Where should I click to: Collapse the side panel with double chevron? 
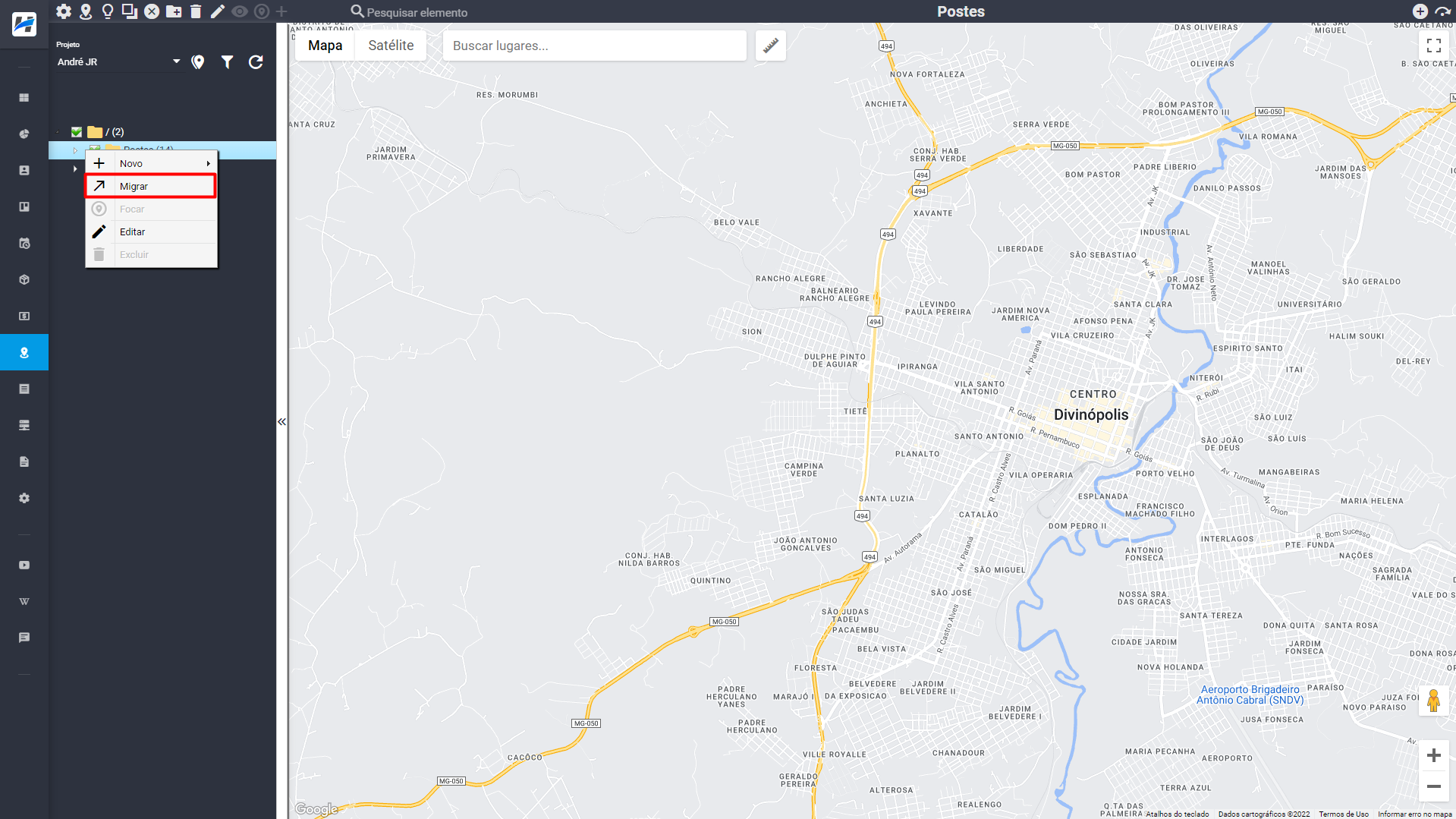click(x=281, y=421)
